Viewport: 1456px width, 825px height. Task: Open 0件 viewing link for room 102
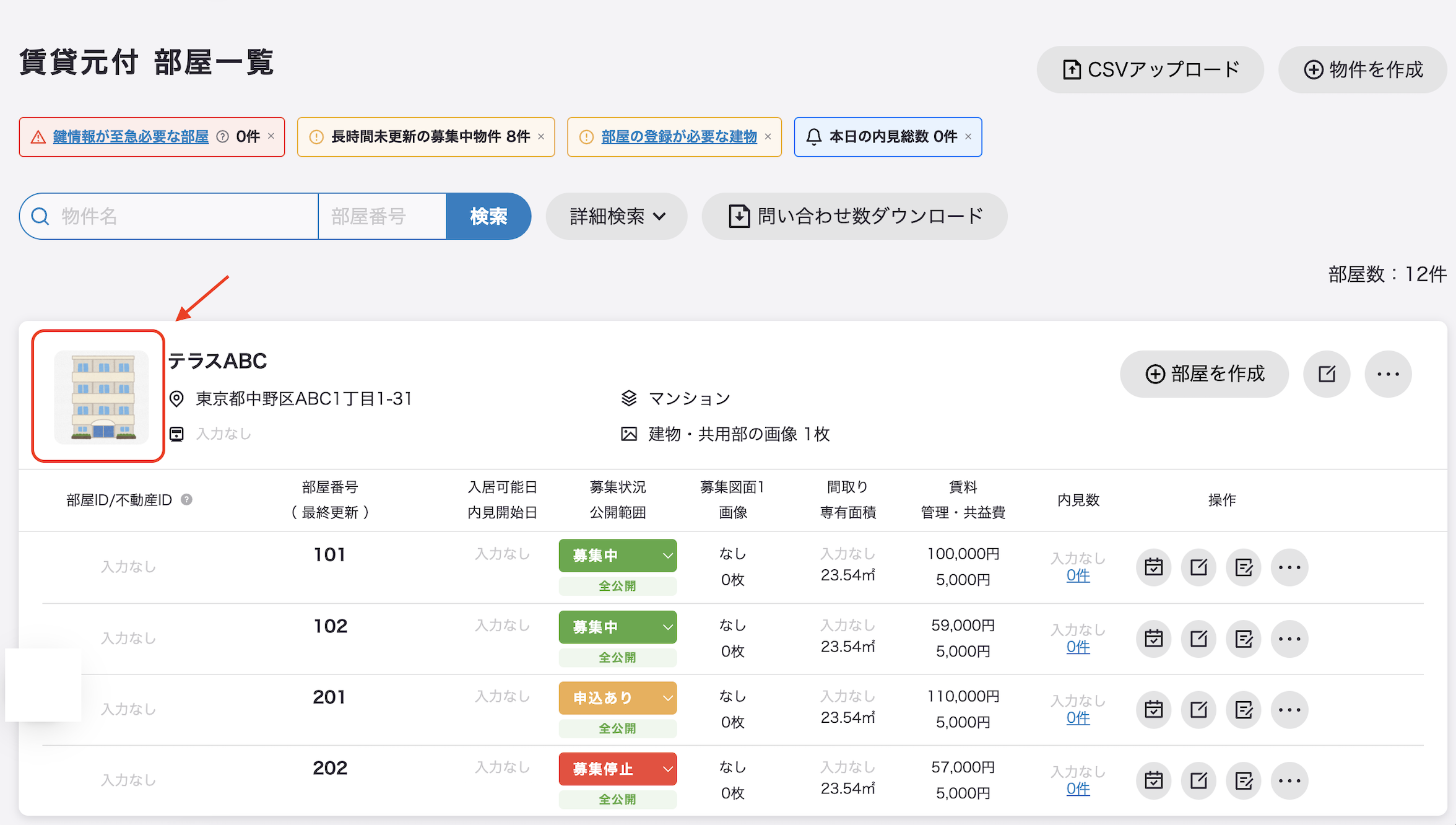[1078, 647]
